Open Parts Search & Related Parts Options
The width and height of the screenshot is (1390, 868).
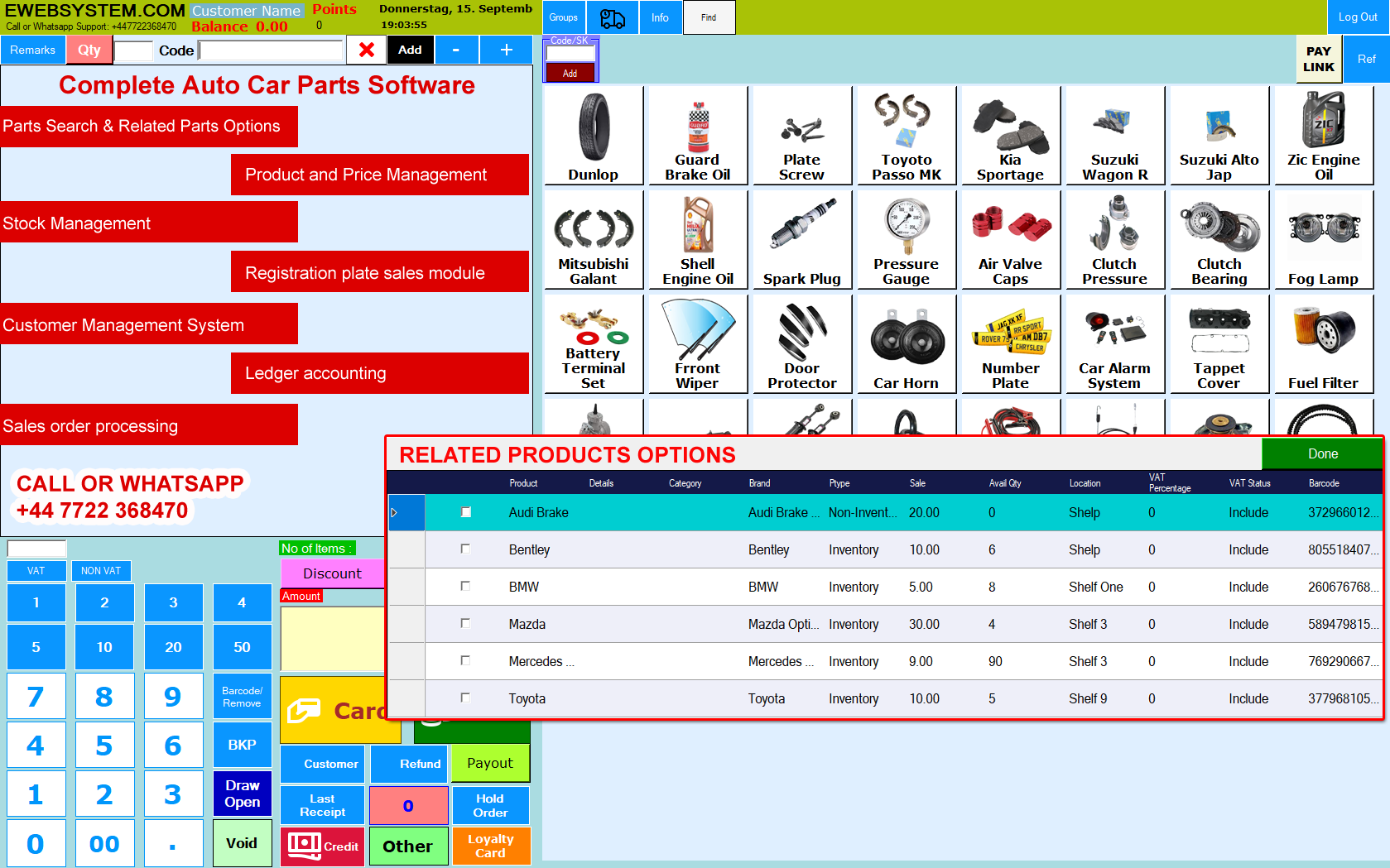(149, 126)
